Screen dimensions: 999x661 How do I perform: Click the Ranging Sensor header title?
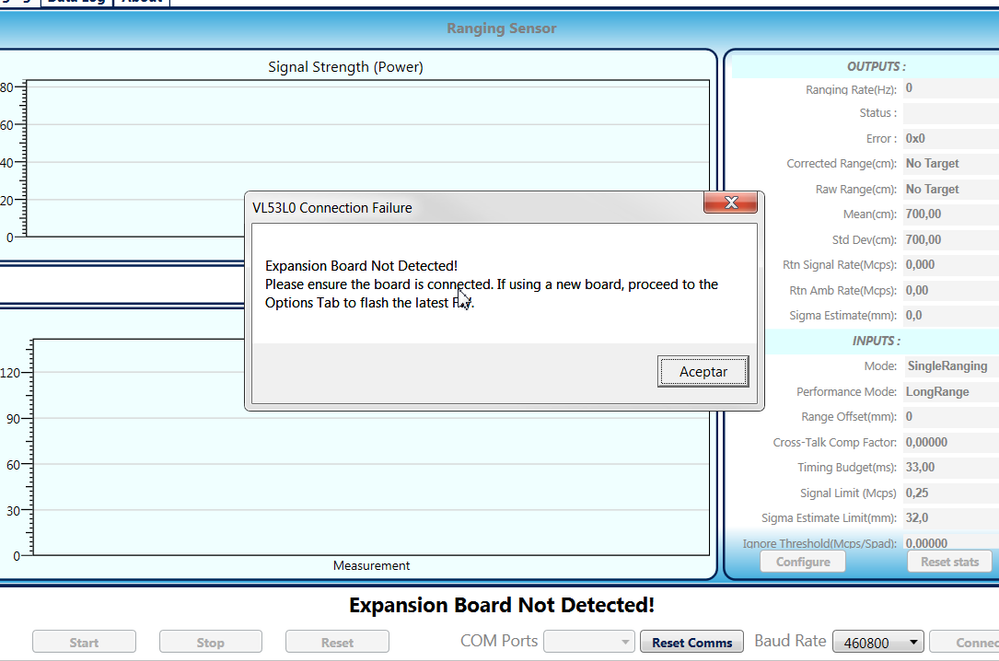[x=501, y=28]
